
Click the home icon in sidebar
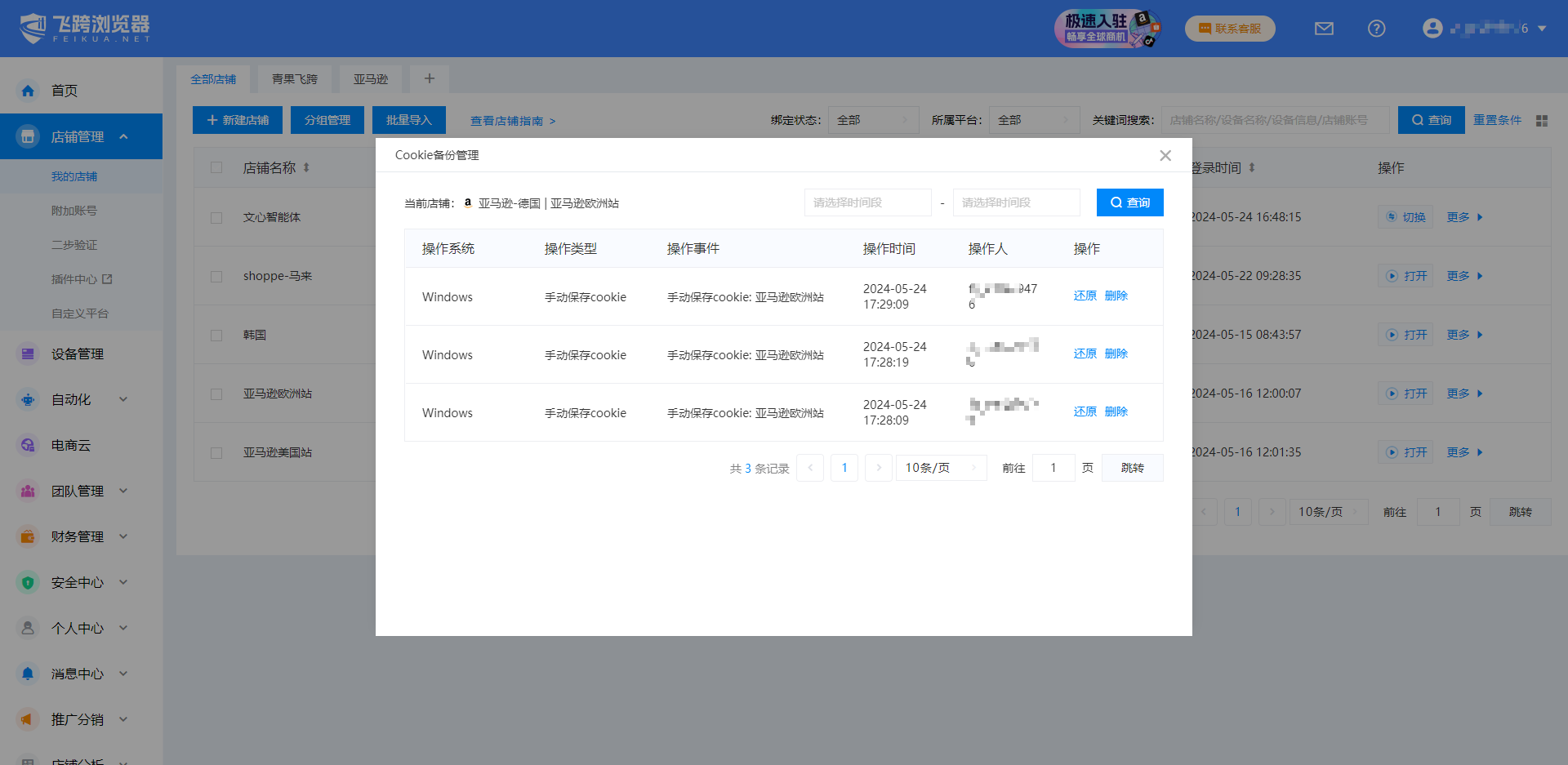pyautogui.click(x=28, y=91)
